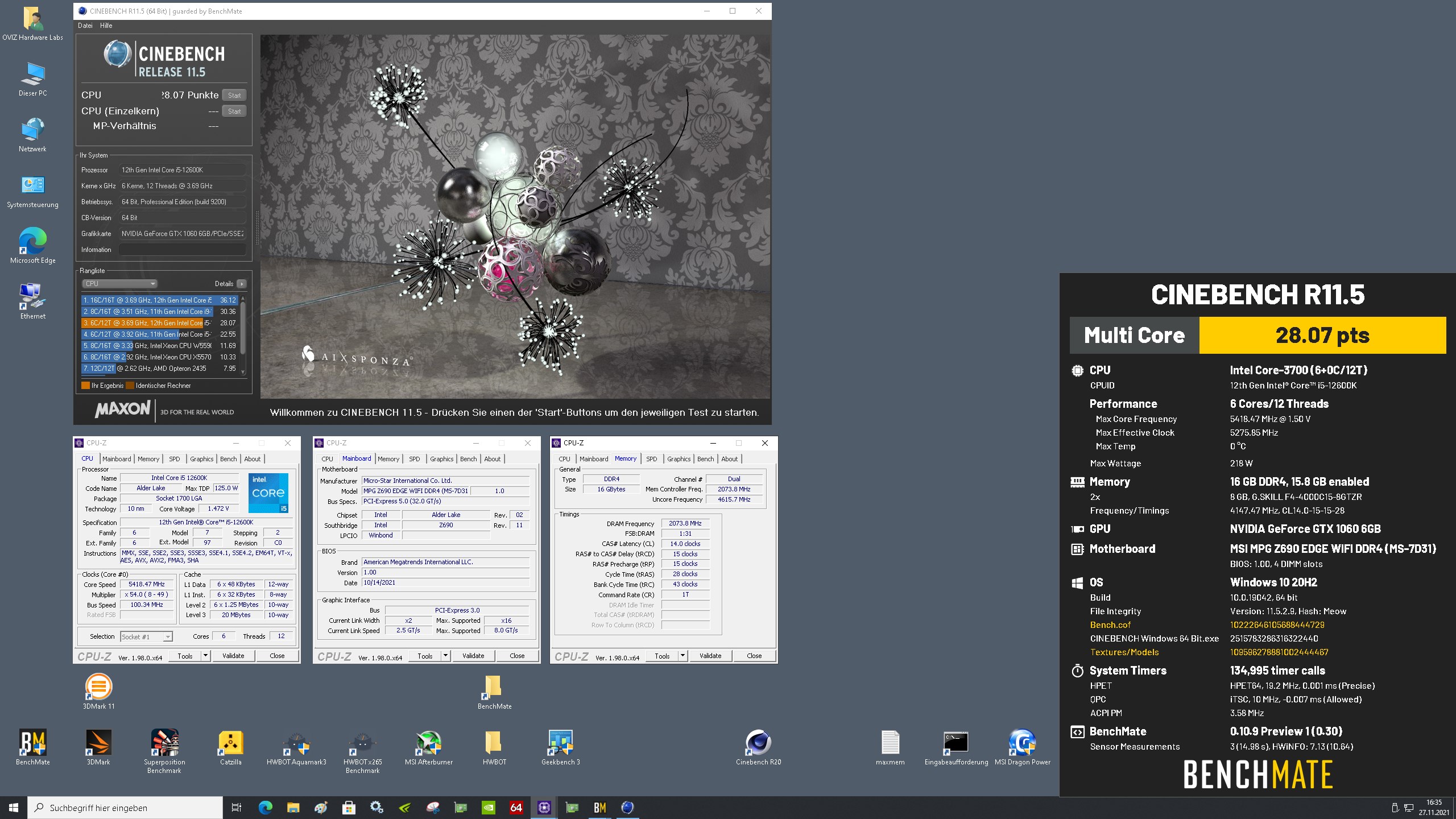Open Ethernet desktop shortcut
Image resolution: width=1456 pixels, height=819 pixels.
click(x=32, y=301)
